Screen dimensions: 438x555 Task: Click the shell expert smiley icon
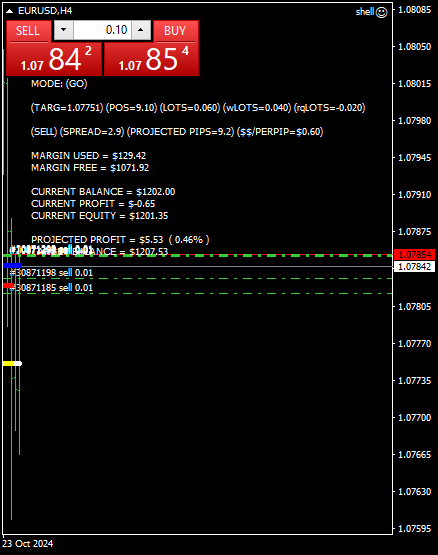click(382, 12)
